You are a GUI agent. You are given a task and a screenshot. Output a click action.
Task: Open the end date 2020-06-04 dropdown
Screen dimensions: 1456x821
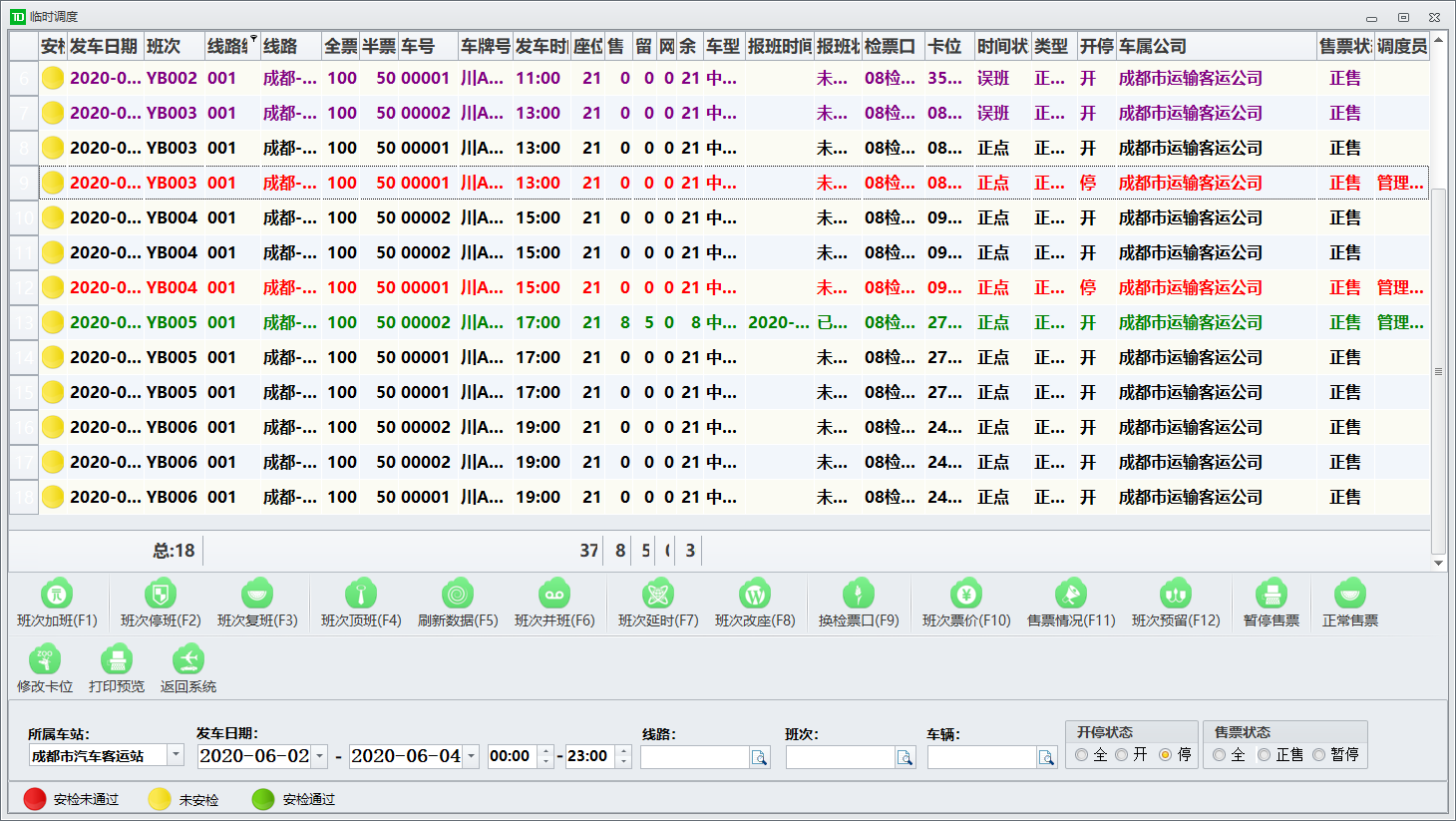click(x=472, y=756)
